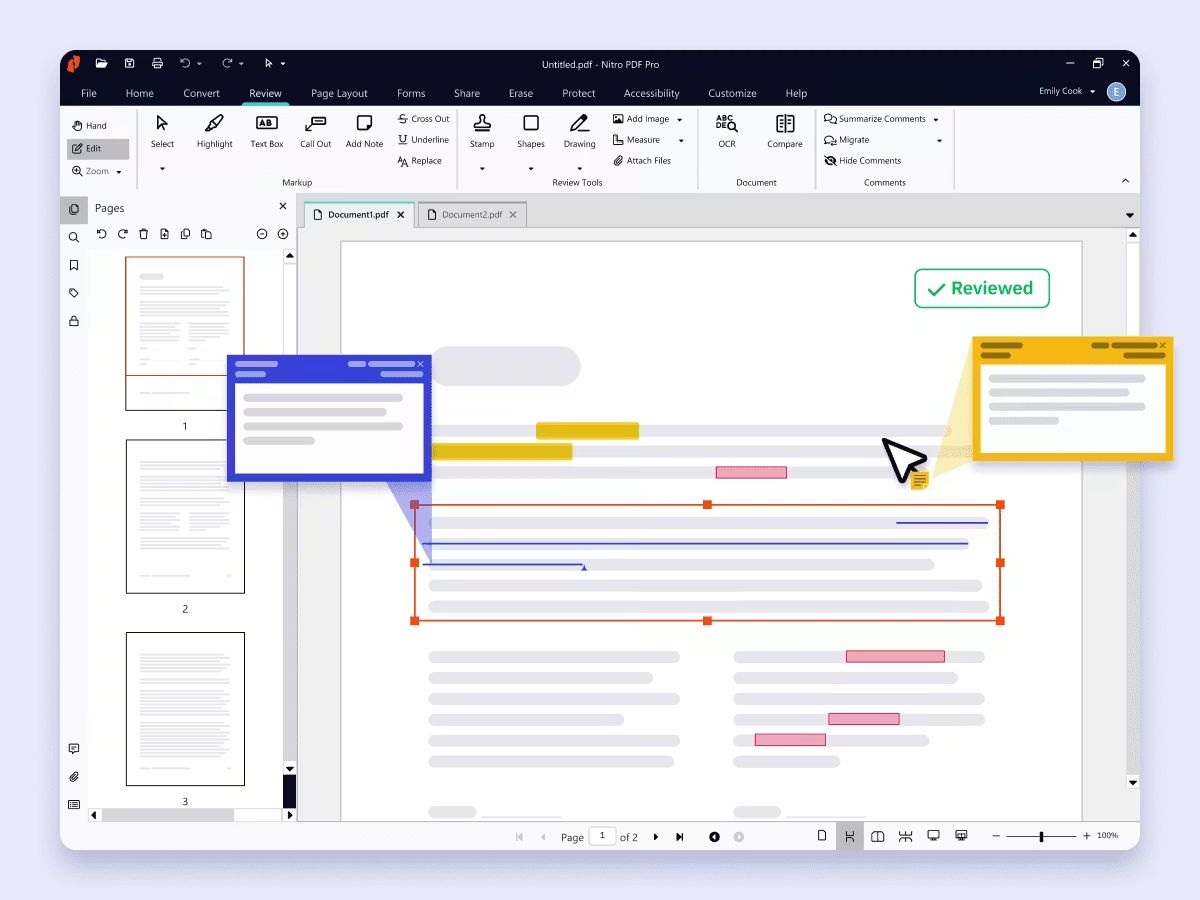Rotate page clockwise in Pages panel

[122, 234]
